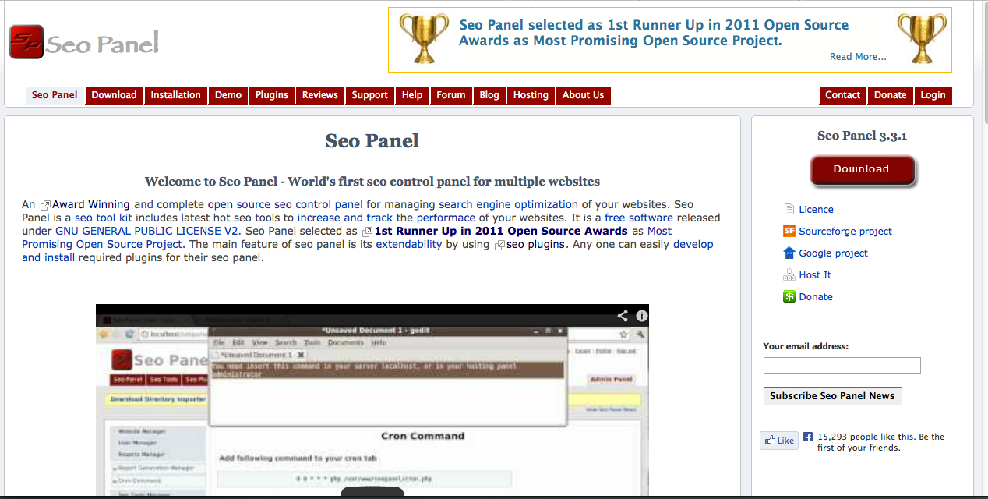Viewport: 988px width, 499px height.
Task: Focus the Your email address field
Action: pos(842,365)
